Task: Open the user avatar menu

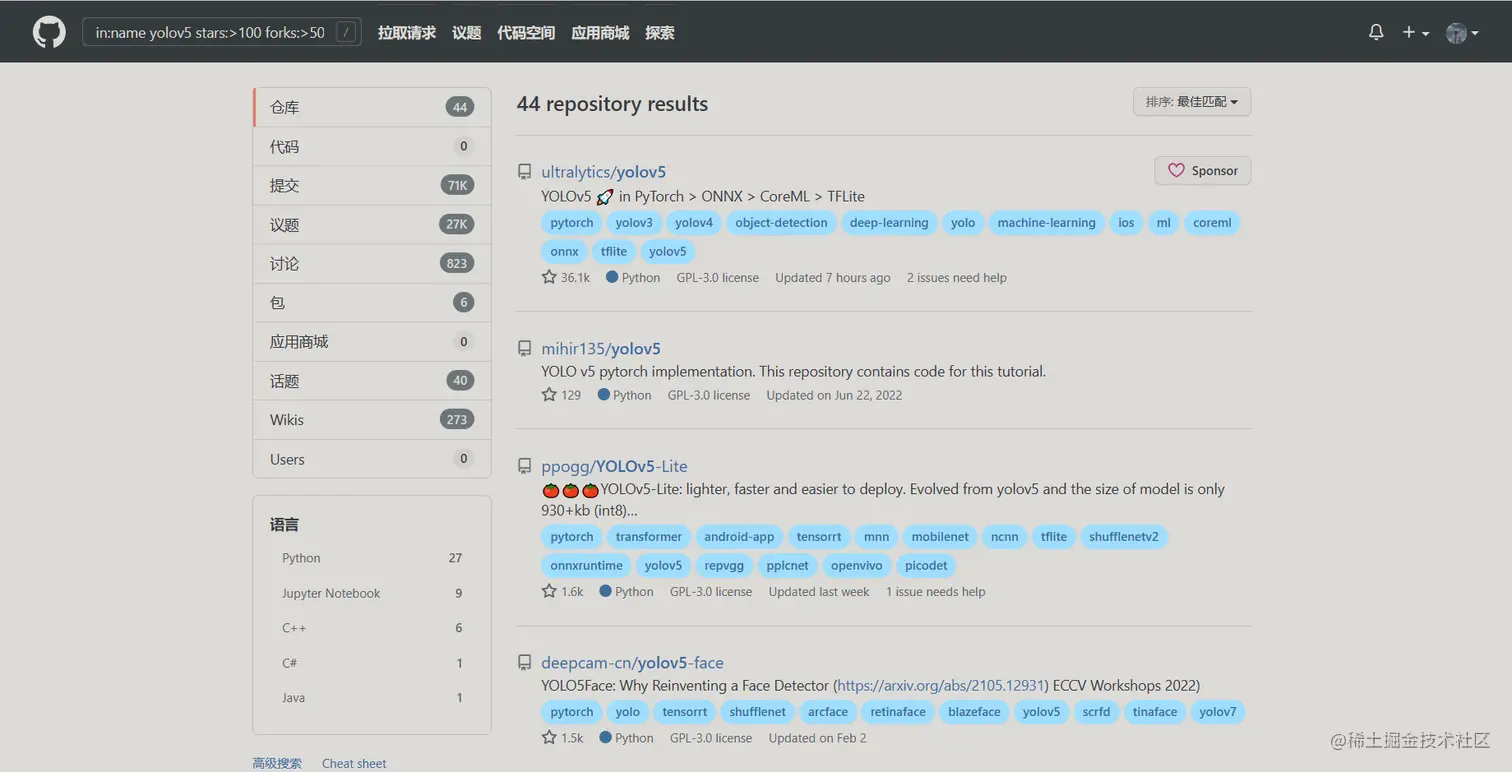Action: tap(1462, 32)
